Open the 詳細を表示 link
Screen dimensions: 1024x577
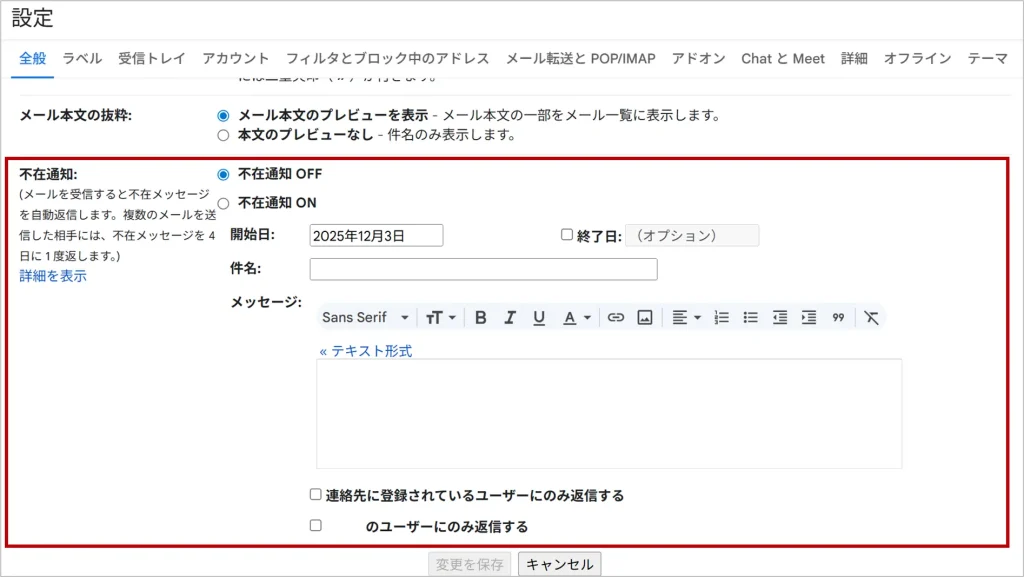pos(53,276)
